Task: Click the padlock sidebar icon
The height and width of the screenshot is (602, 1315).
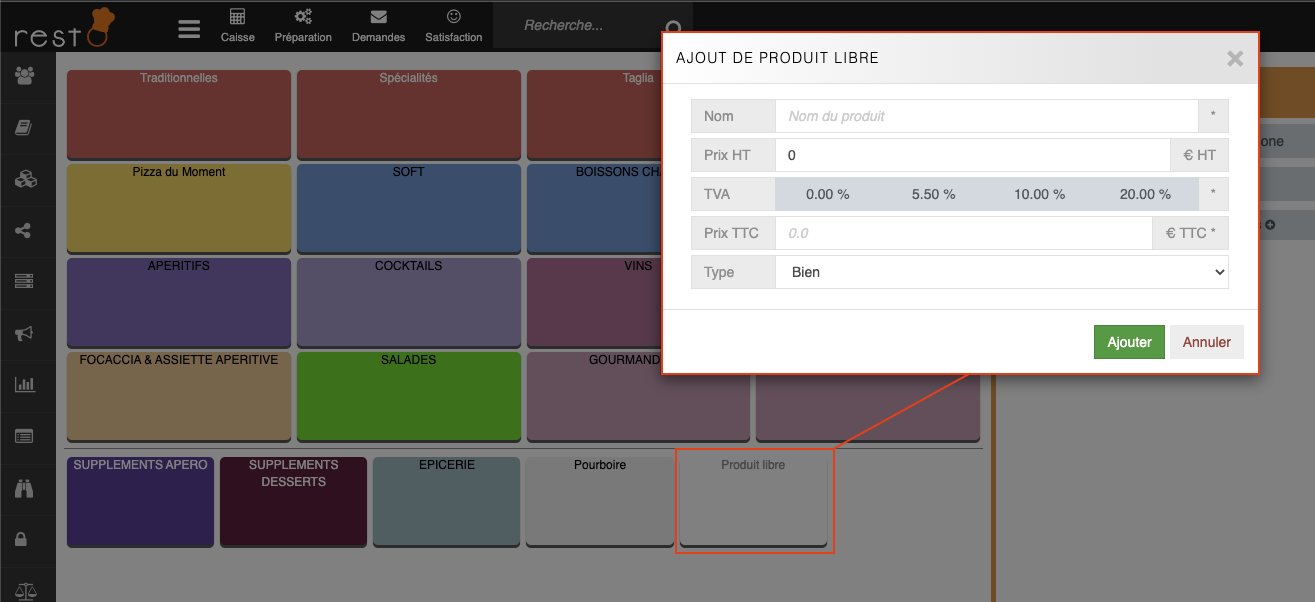Action: [22, 539]
